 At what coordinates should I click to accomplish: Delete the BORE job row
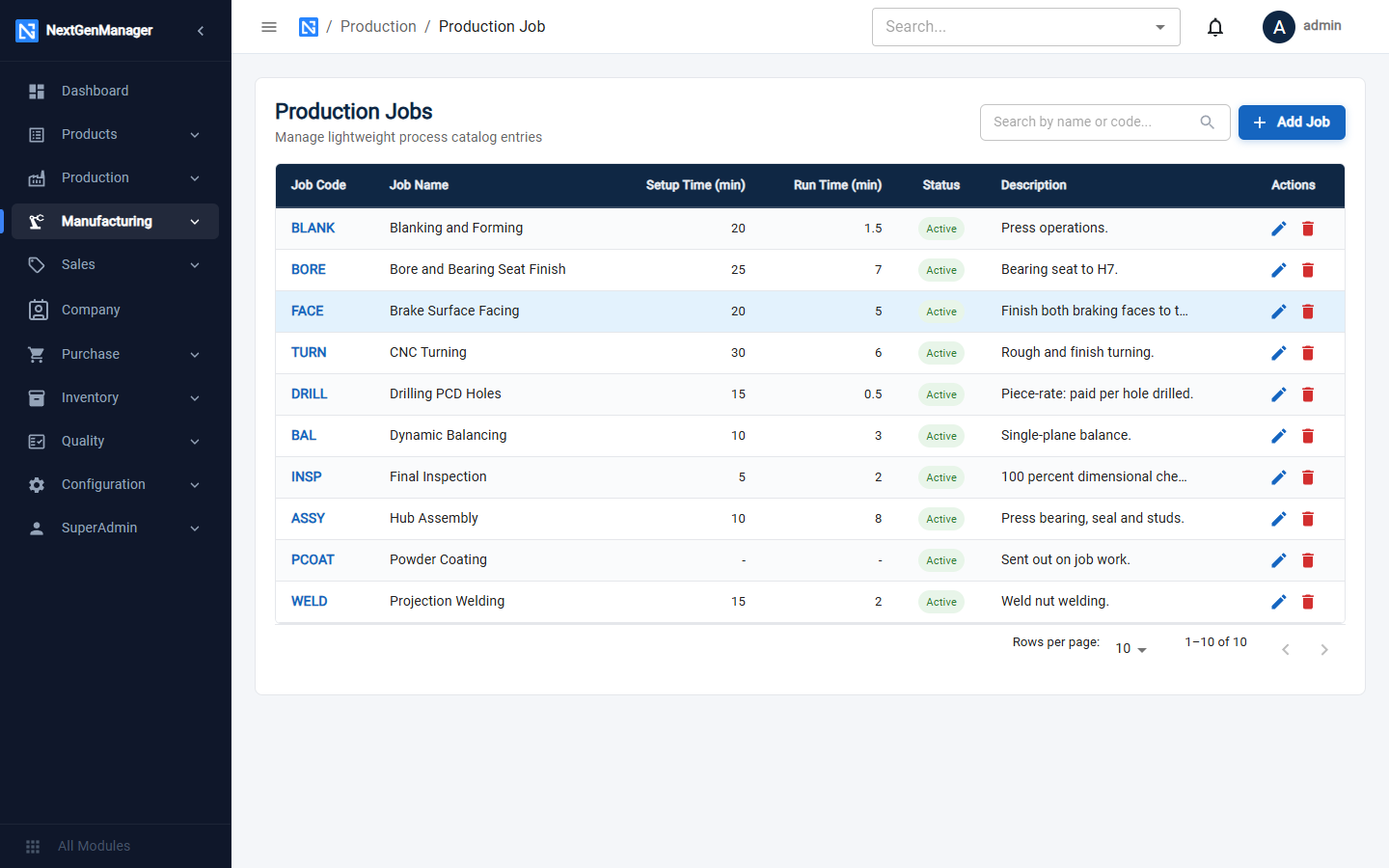pos(1308,270)
